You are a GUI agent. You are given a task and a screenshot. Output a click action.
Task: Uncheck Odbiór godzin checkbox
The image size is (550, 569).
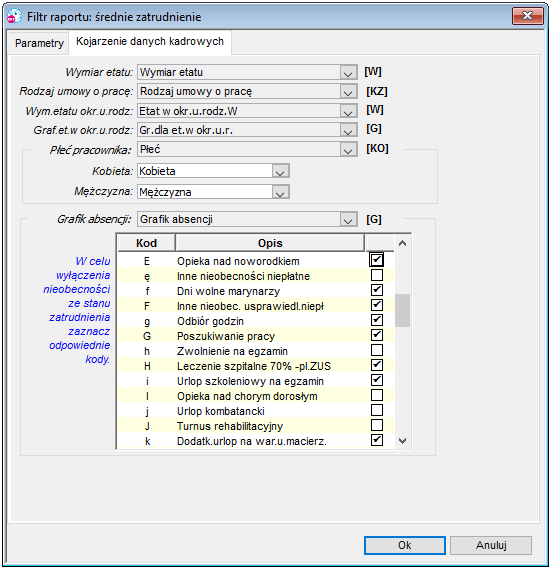click(377, 320)
